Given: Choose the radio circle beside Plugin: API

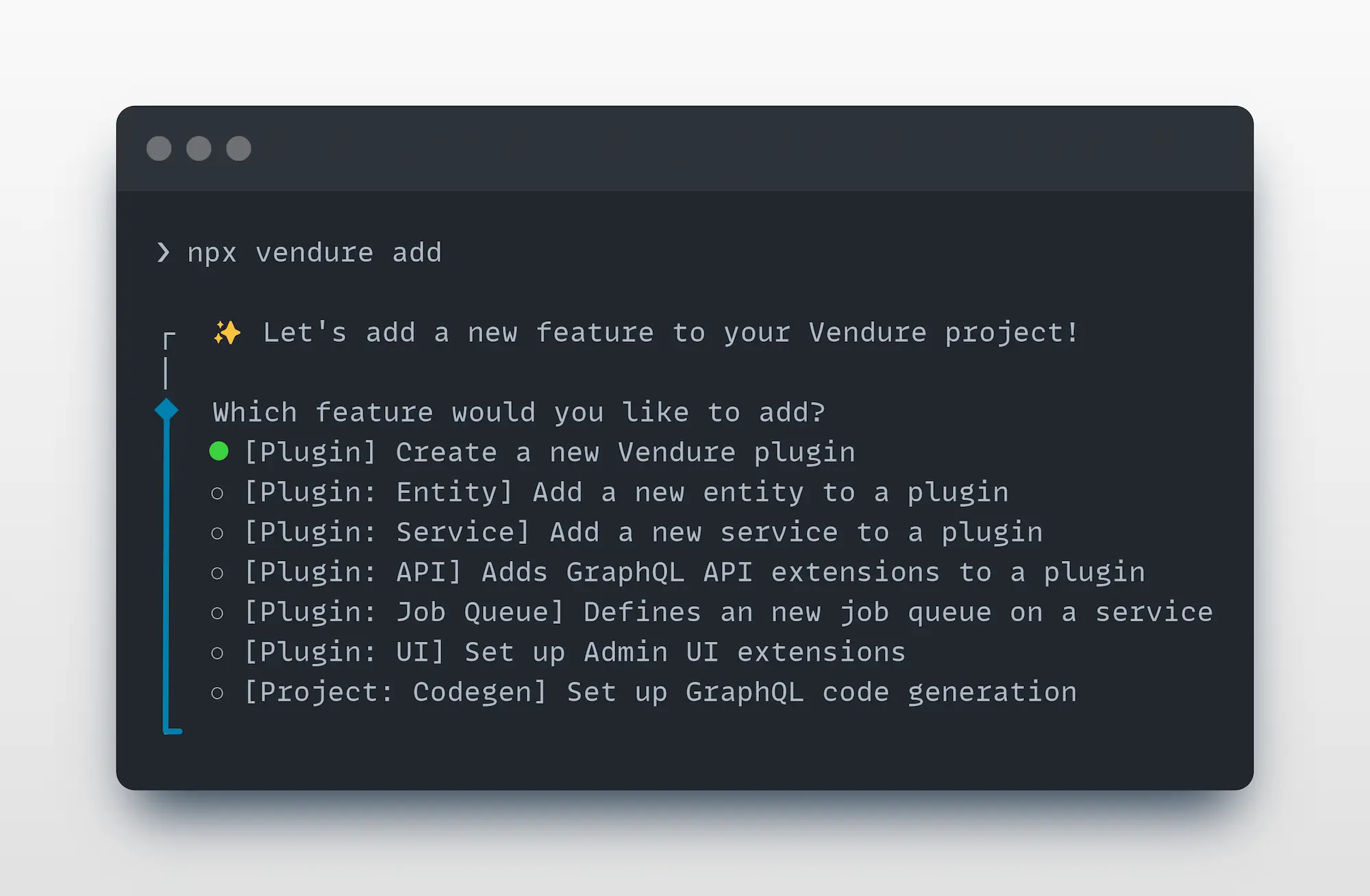Looking at the screenshot, I should coord(217,573).
